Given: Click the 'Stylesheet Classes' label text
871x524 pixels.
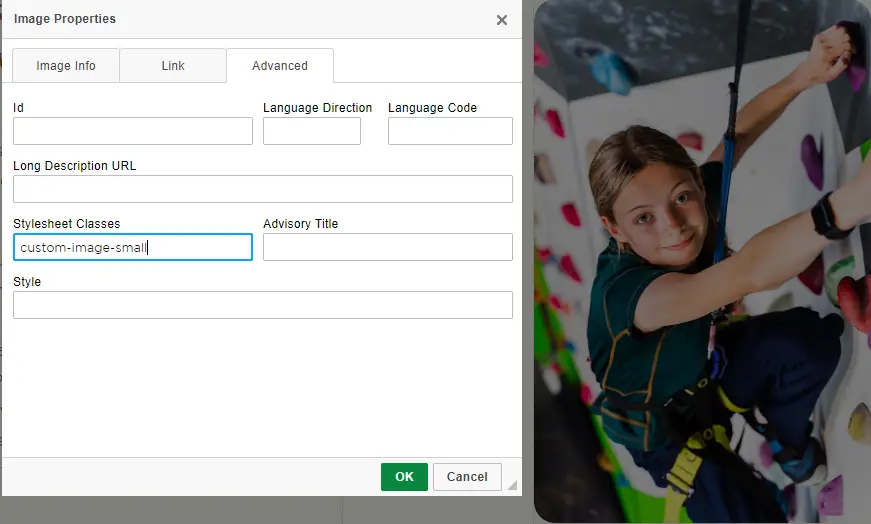Looking at the screenshot, I should point(67,224).
